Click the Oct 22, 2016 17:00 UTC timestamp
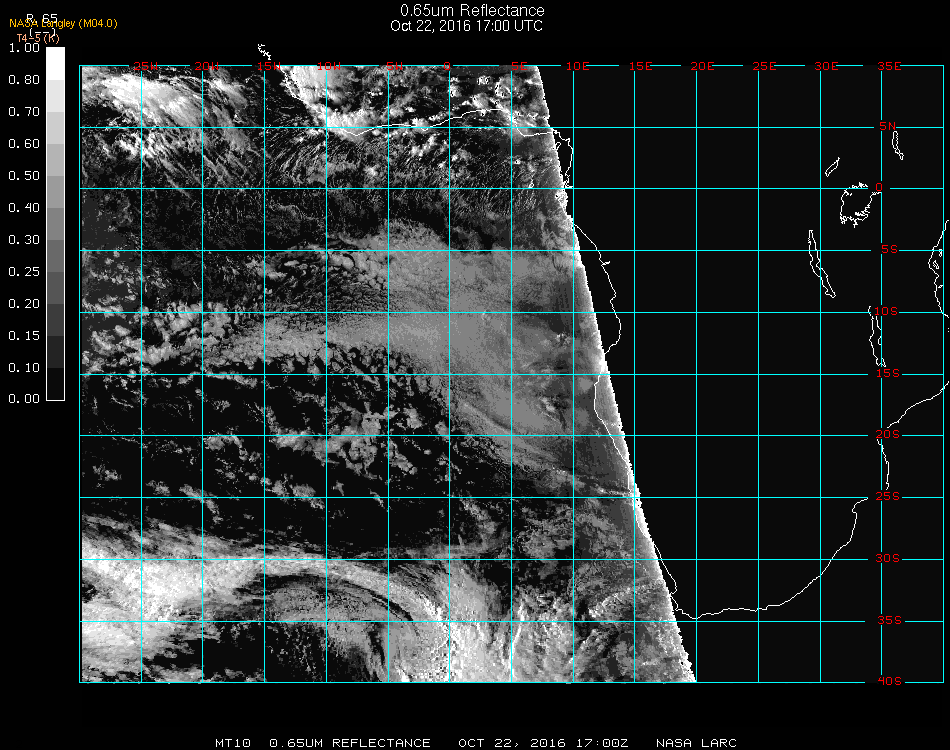950x750 pixels. click(466, 26)
